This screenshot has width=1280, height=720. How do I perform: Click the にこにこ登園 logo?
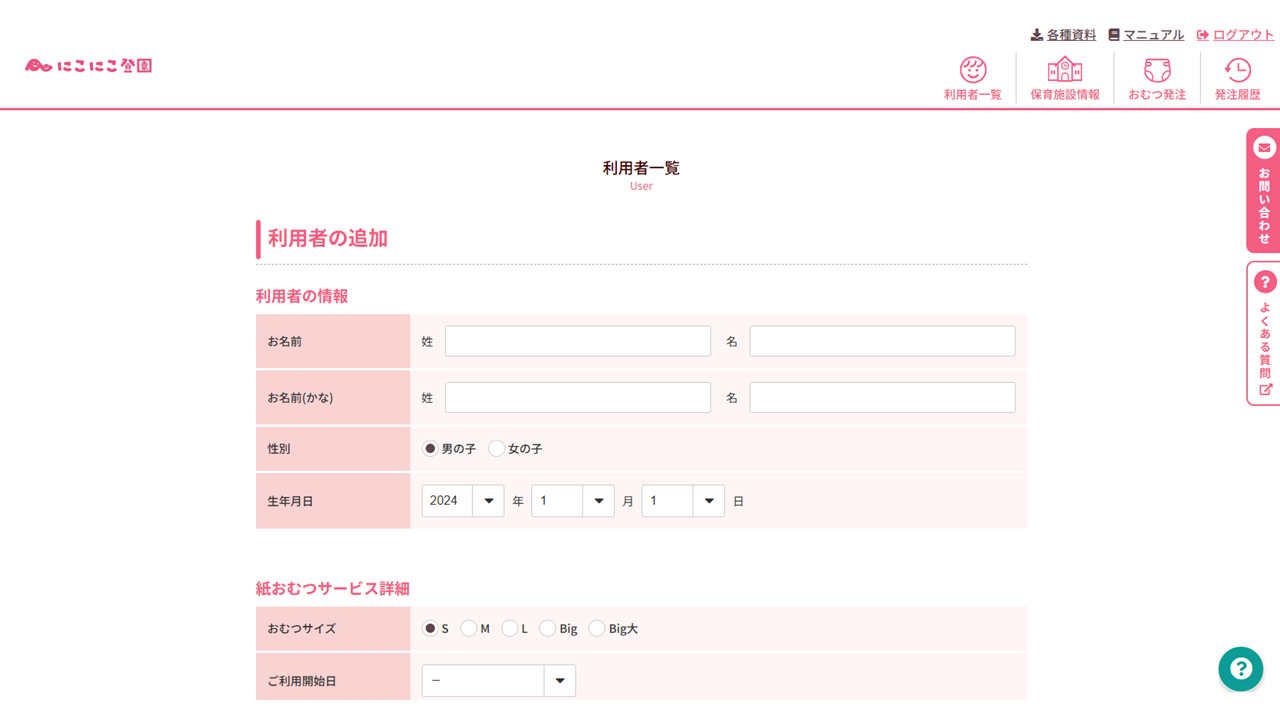[x=88, y=64]
